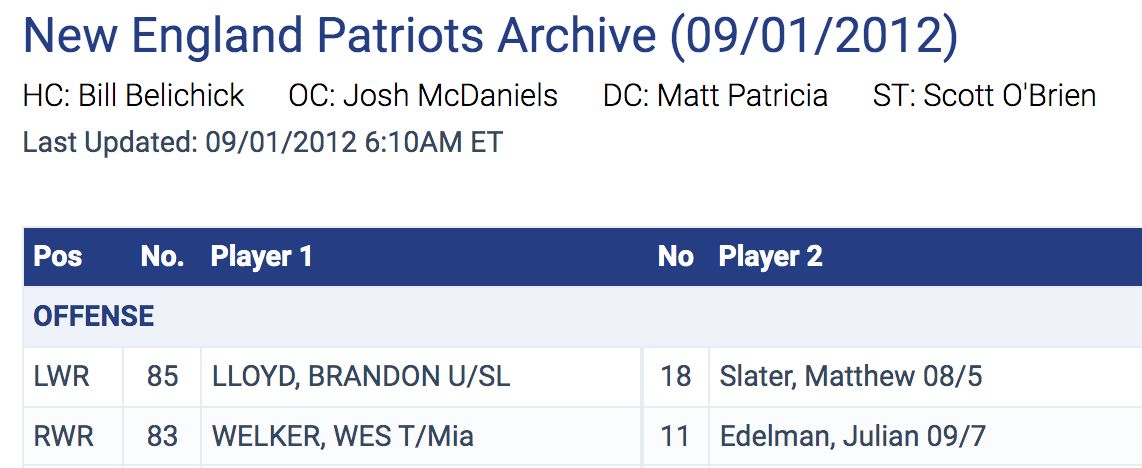Click the Player 1 column header
This screenshot has width=1142, height=468.
click(261, 257)
